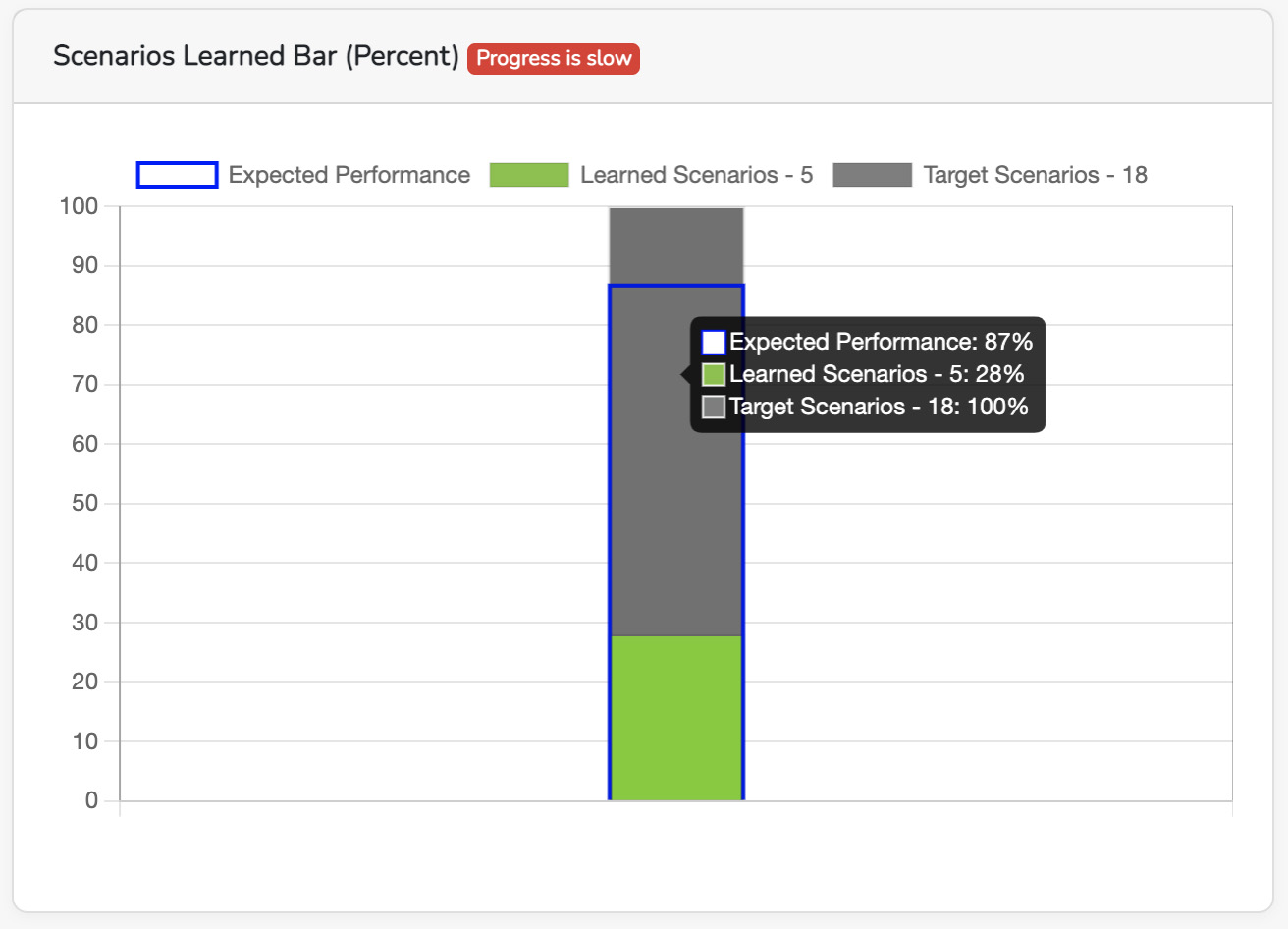Click the tooltip line Learned Scenarios - 5: 28%
The width and height of the screenshot is (1288, 929).
877,374
